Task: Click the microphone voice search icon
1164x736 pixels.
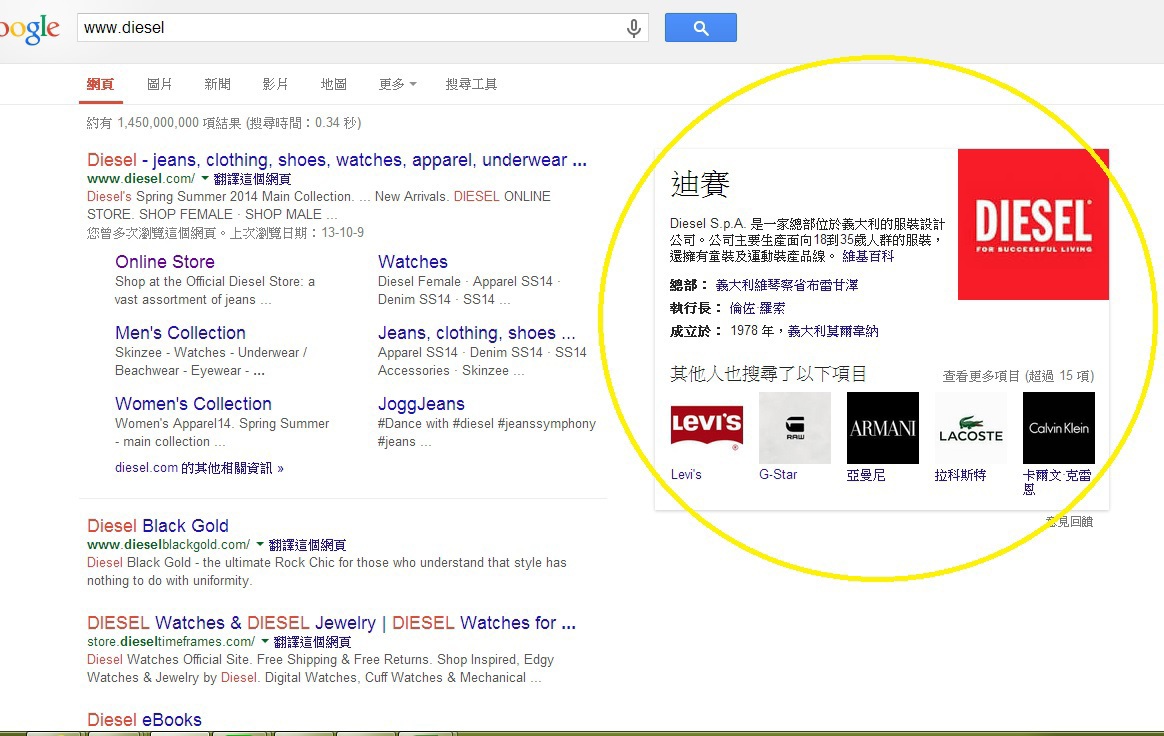Action: [x=633, y=28]
